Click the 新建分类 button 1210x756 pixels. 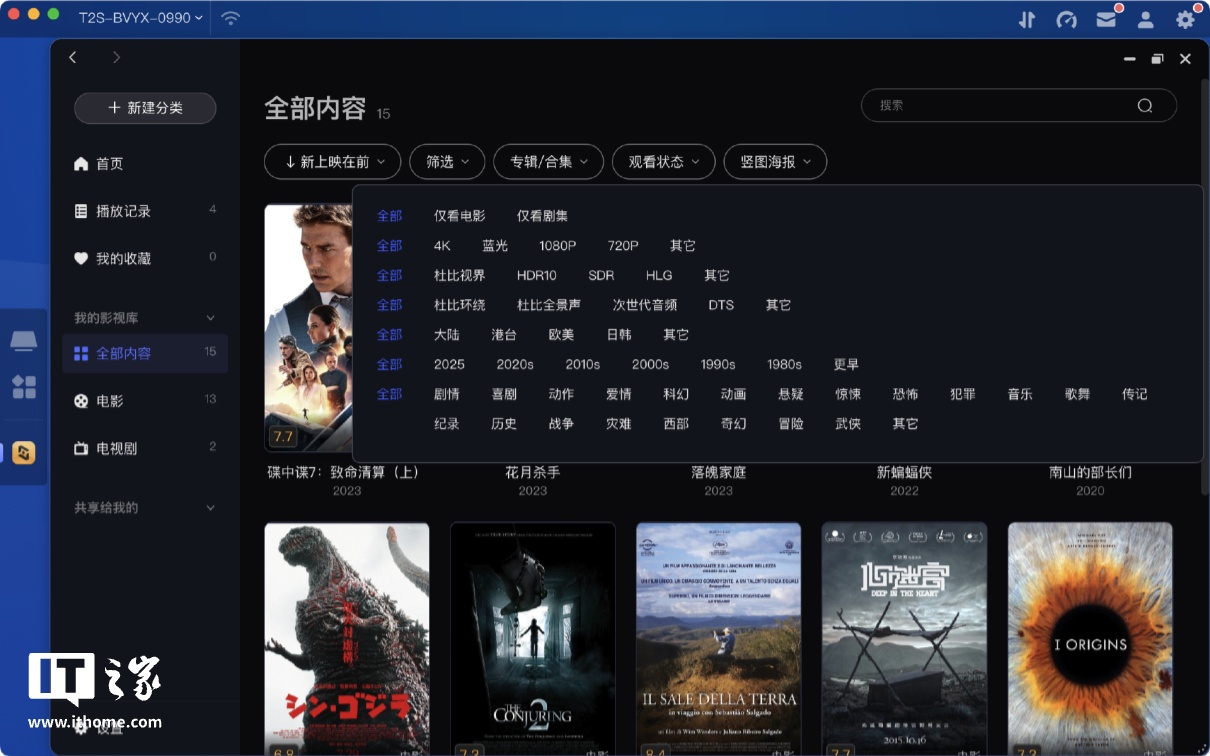click(145, 108)
